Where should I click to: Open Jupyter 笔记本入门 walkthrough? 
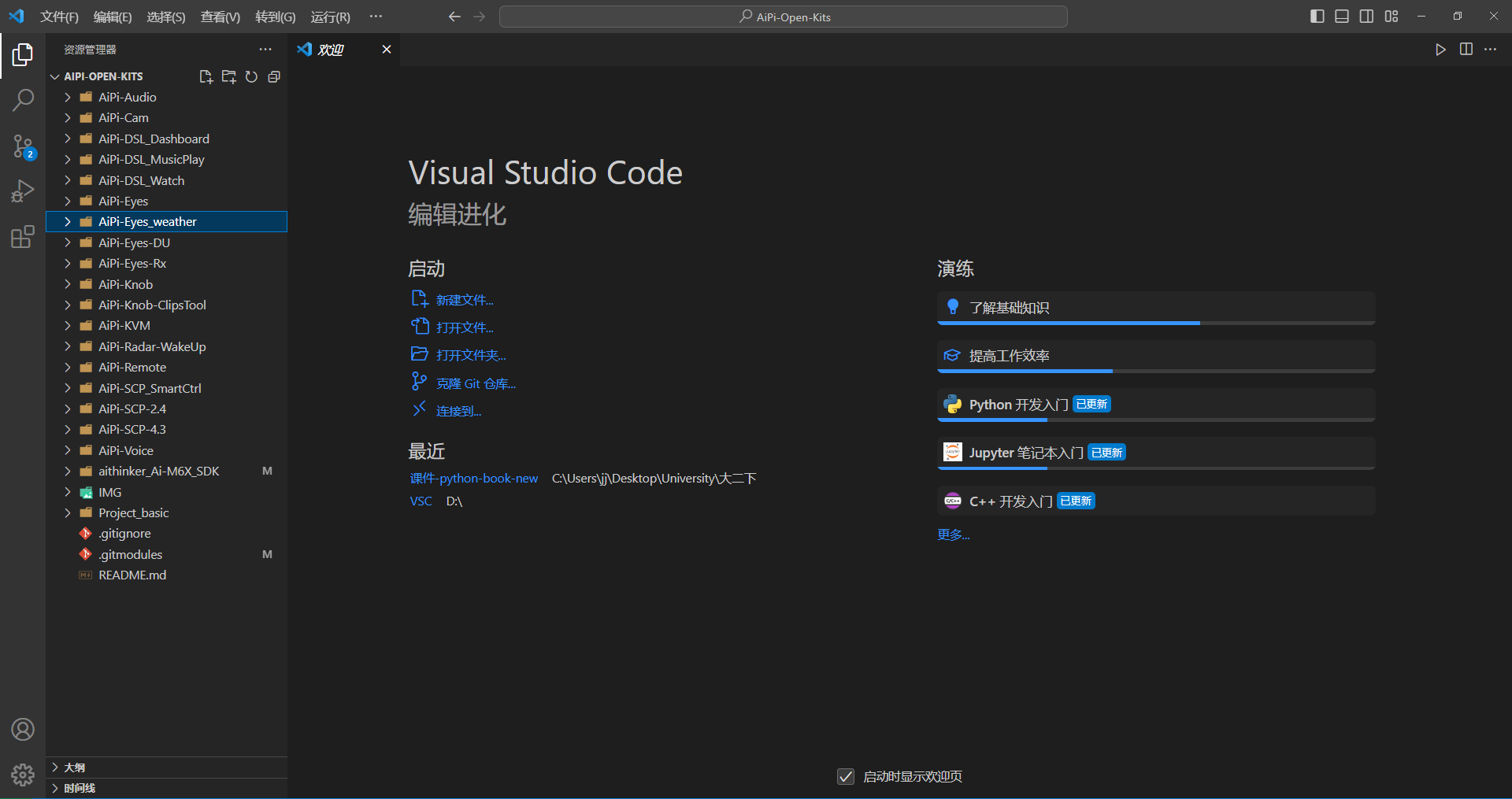click(x=1156, y=453)
